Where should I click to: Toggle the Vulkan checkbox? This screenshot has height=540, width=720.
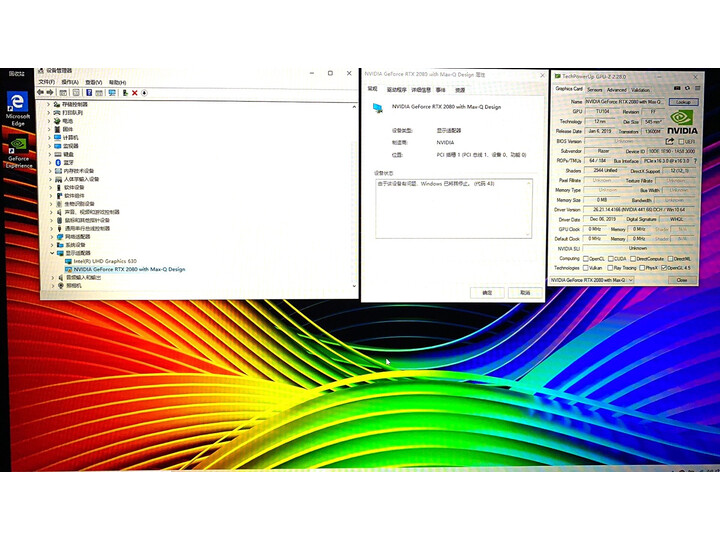586,268
